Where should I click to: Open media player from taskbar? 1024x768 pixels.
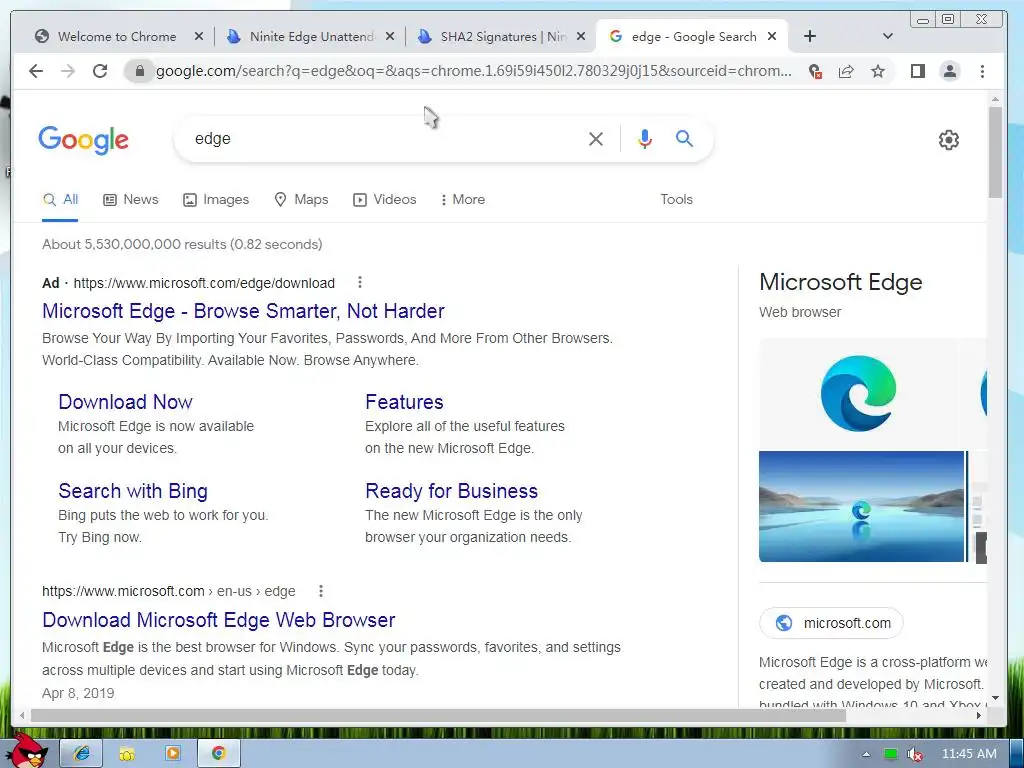click(x=172, y=754)
